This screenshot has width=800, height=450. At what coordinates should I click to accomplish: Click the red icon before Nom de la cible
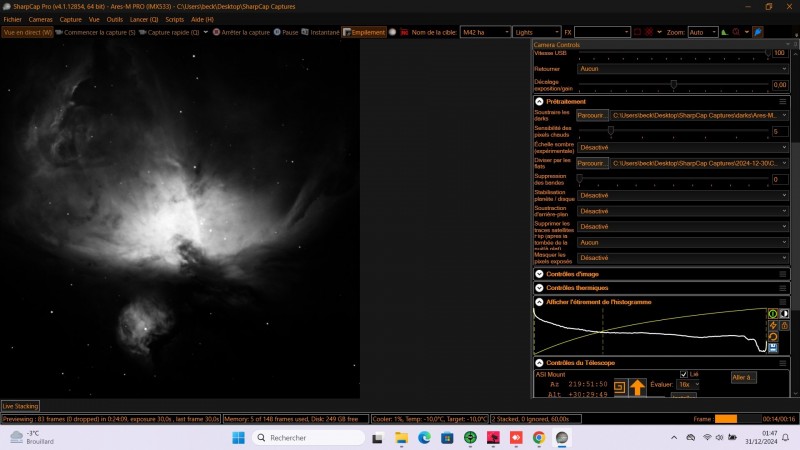pos(404,32)
